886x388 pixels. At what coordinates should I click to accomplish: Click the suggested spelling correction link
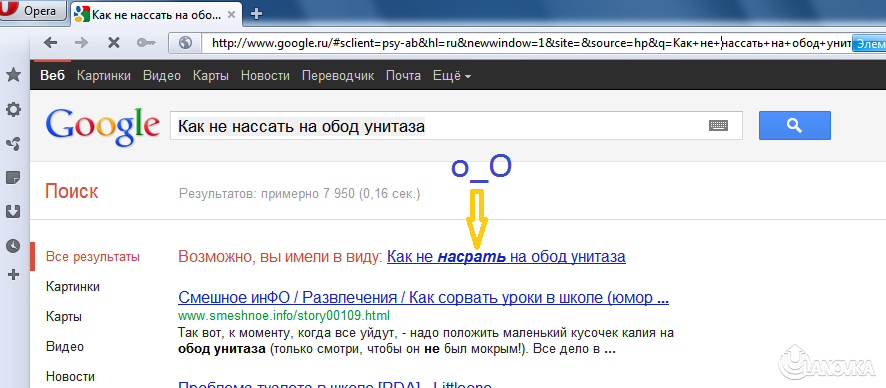[506, 257]
